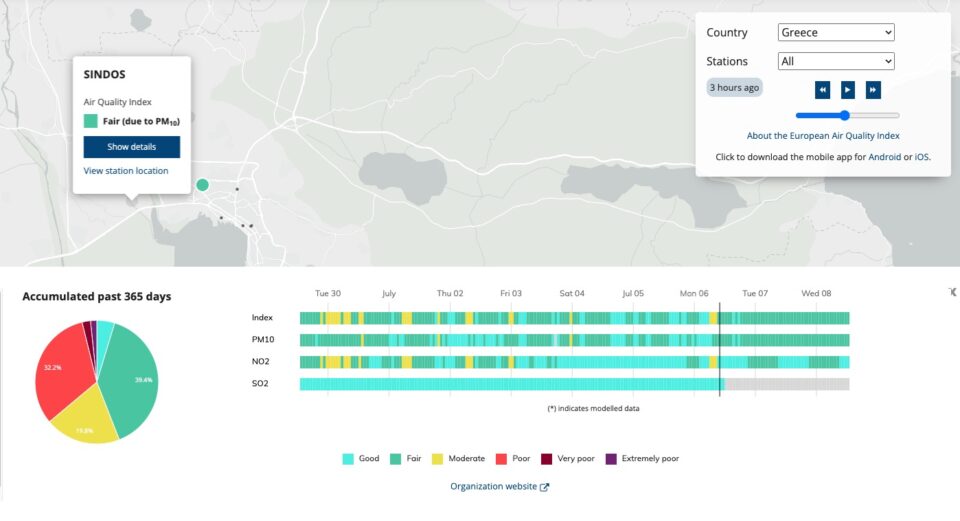Click the 'Tue 07' date label
Screen dimensions: 960x521
click(755, 293)
